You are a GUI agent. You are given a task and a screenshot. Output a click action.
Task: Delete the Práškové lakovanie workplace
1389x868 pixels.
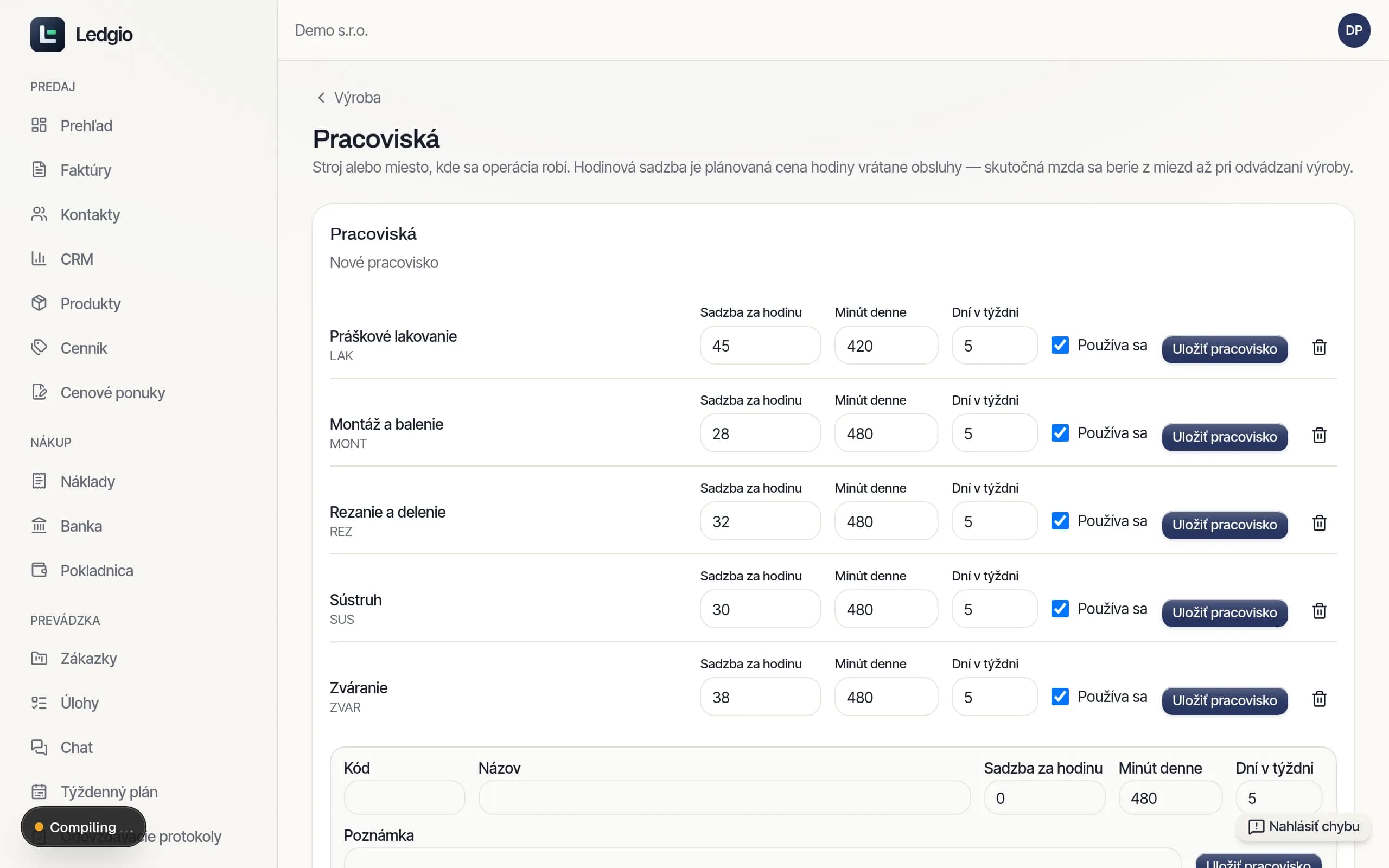click(1319, 347)
